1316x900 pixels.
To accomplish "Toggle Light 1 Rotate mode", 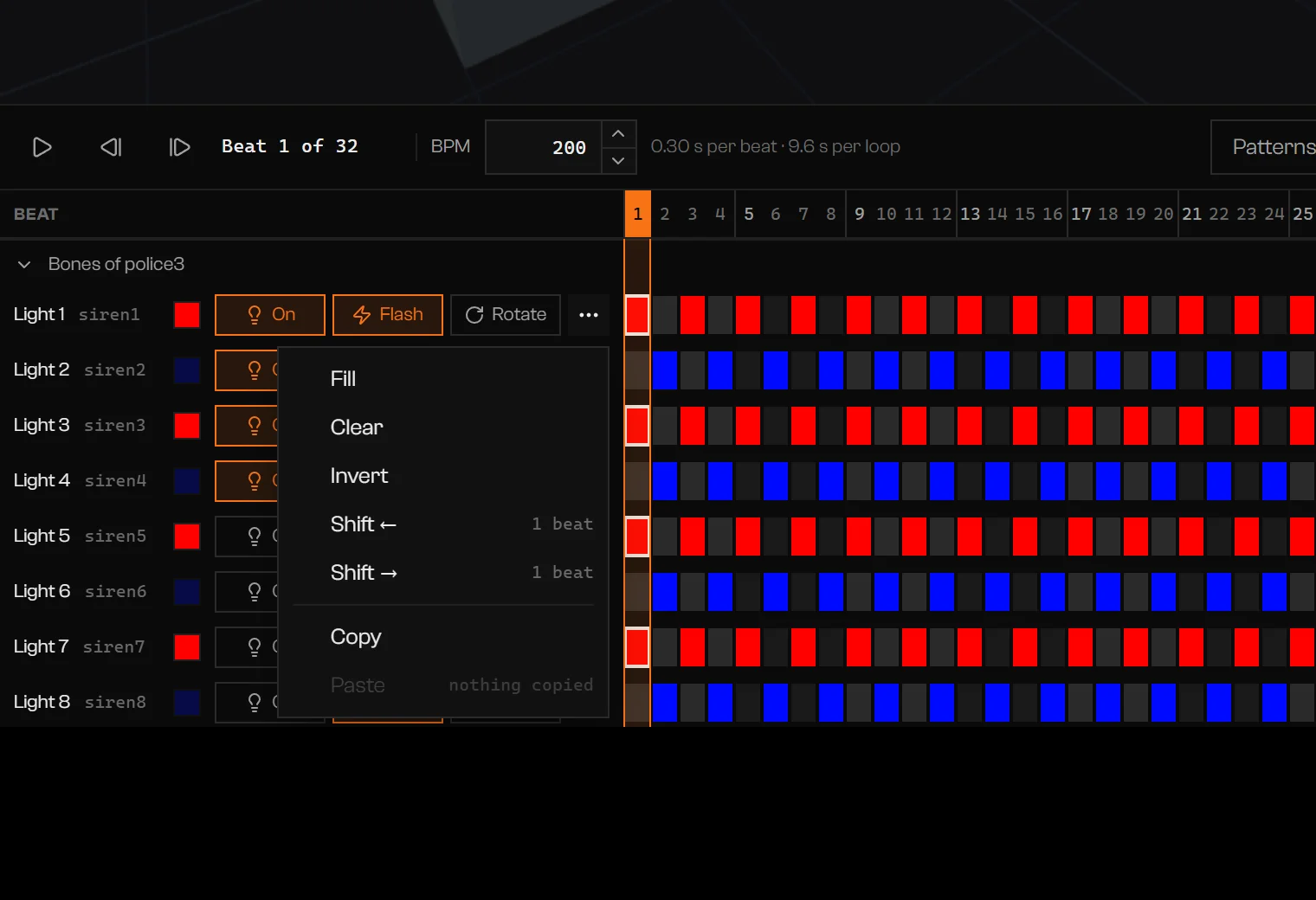I will coord(506,315).
